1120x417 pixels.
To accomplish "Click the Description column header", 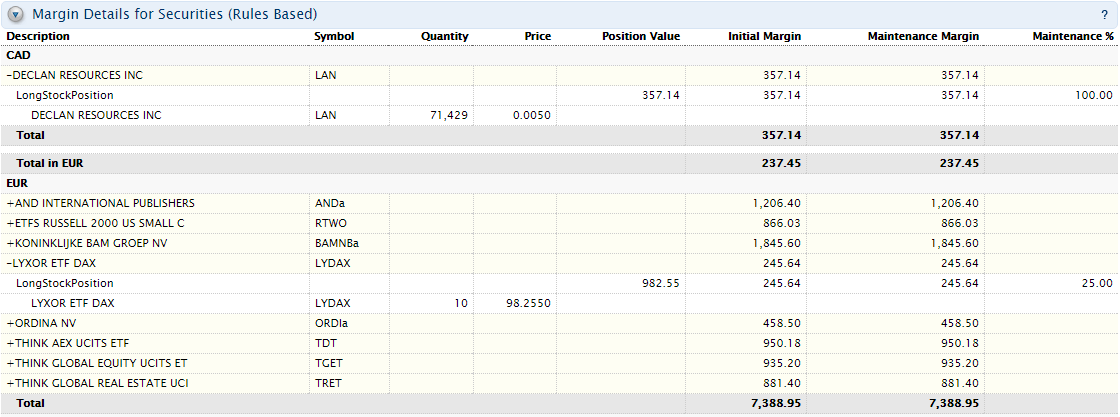I will pos(38,36).
